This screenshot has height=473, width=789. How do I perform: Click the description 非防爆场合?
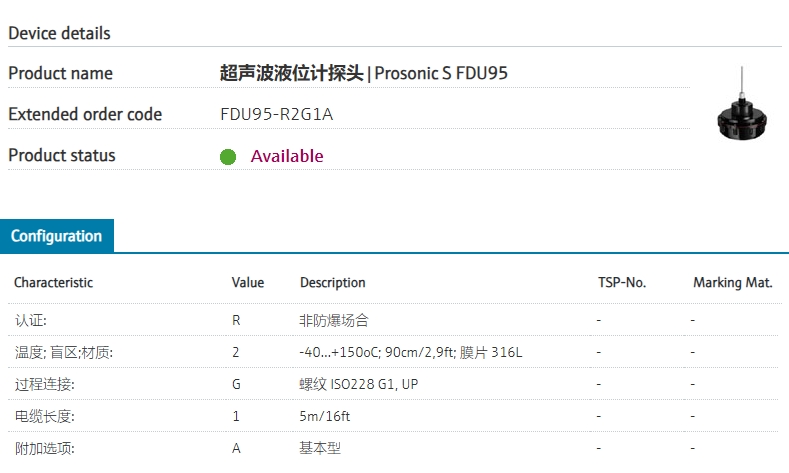pos(334,320)
